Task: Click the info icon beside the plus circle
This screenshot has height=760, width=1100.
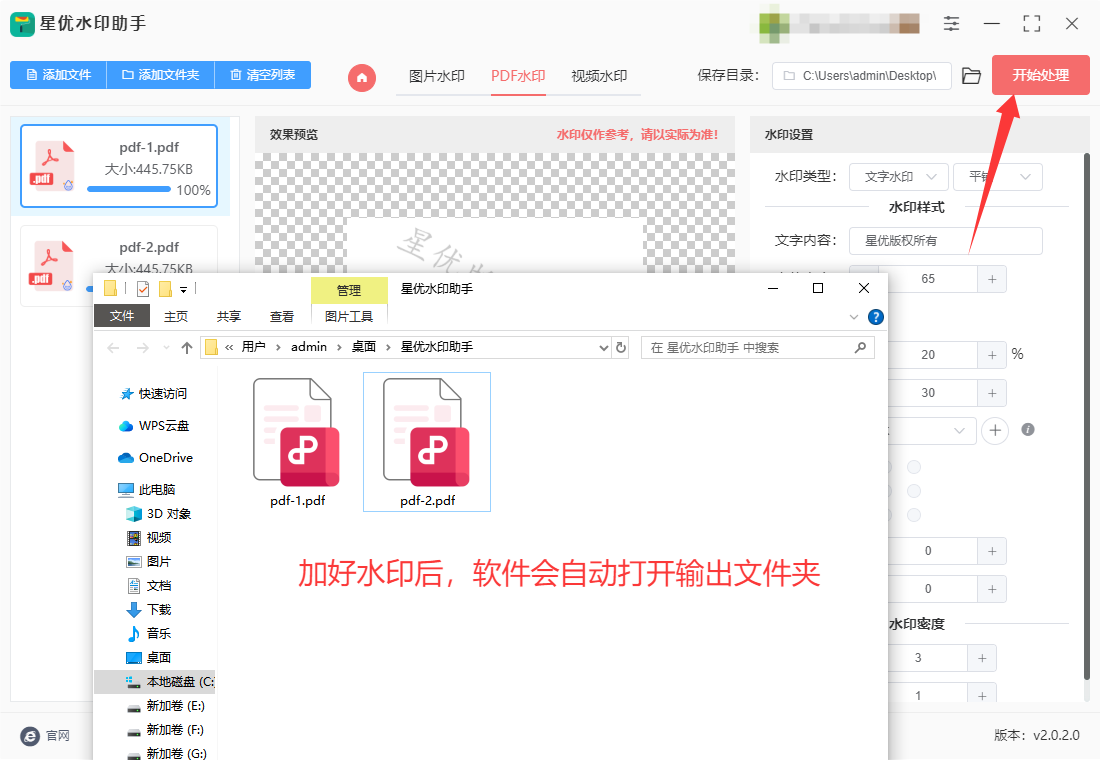Action: pyautogui.click(x=1028, y=429)
